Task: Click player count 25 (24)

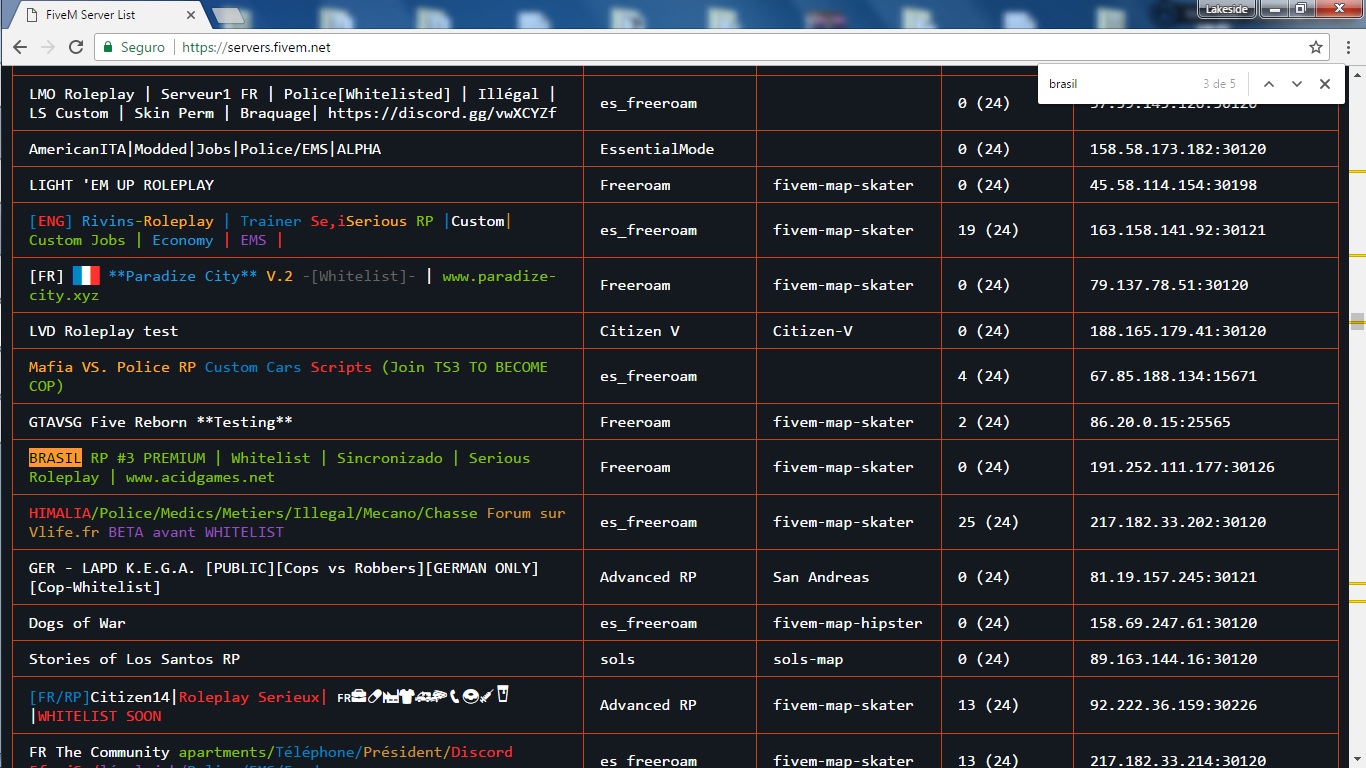Action: click(988, 522)
